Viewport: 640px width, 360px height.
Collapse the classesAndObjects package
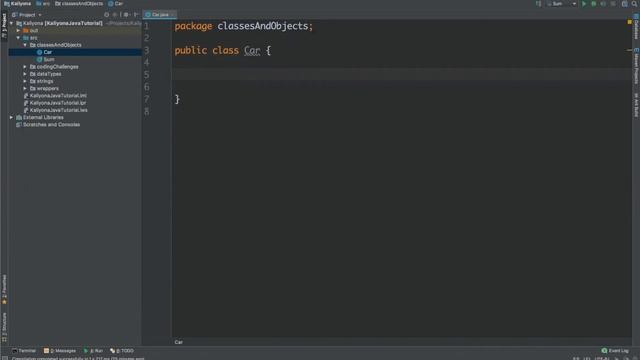(25, 45)
